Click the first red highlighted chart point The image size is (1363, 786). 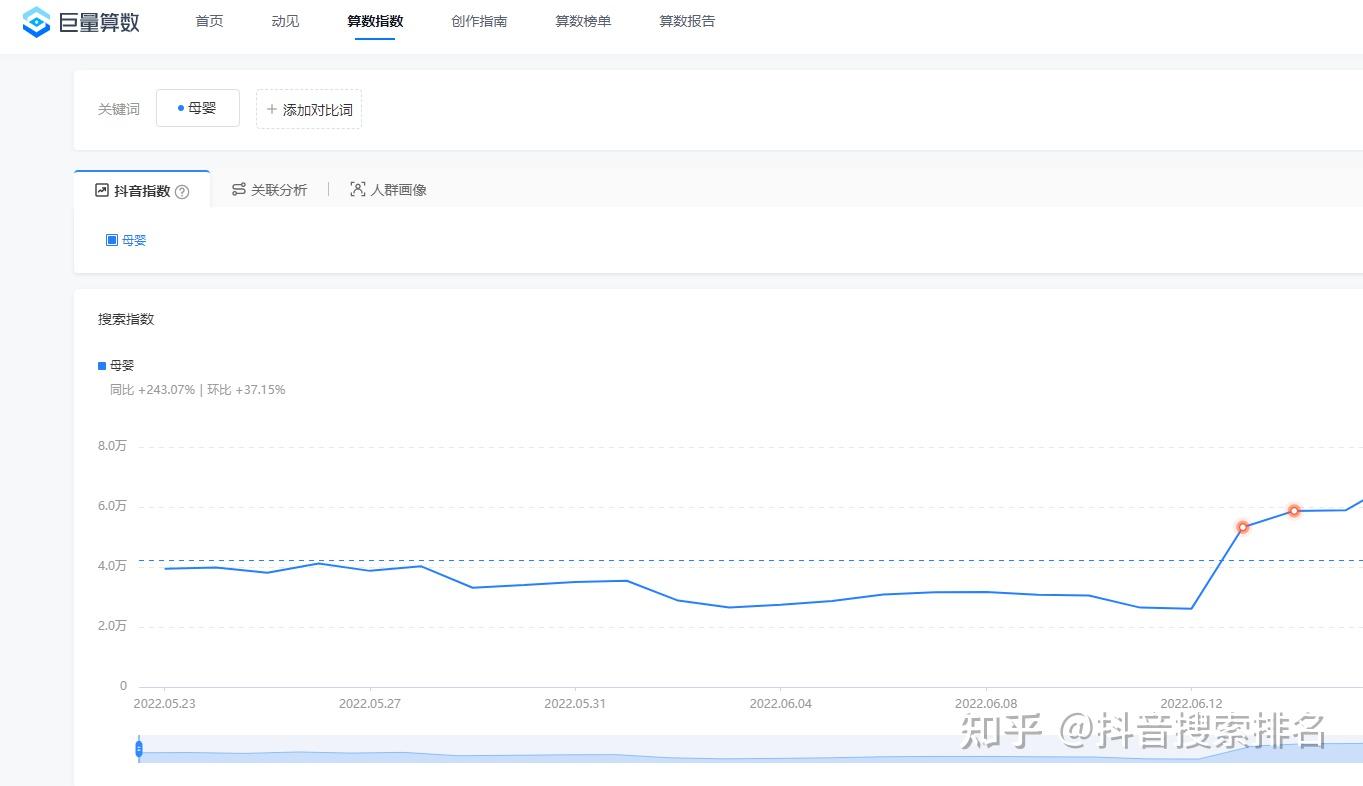(x=1243, y=527)
